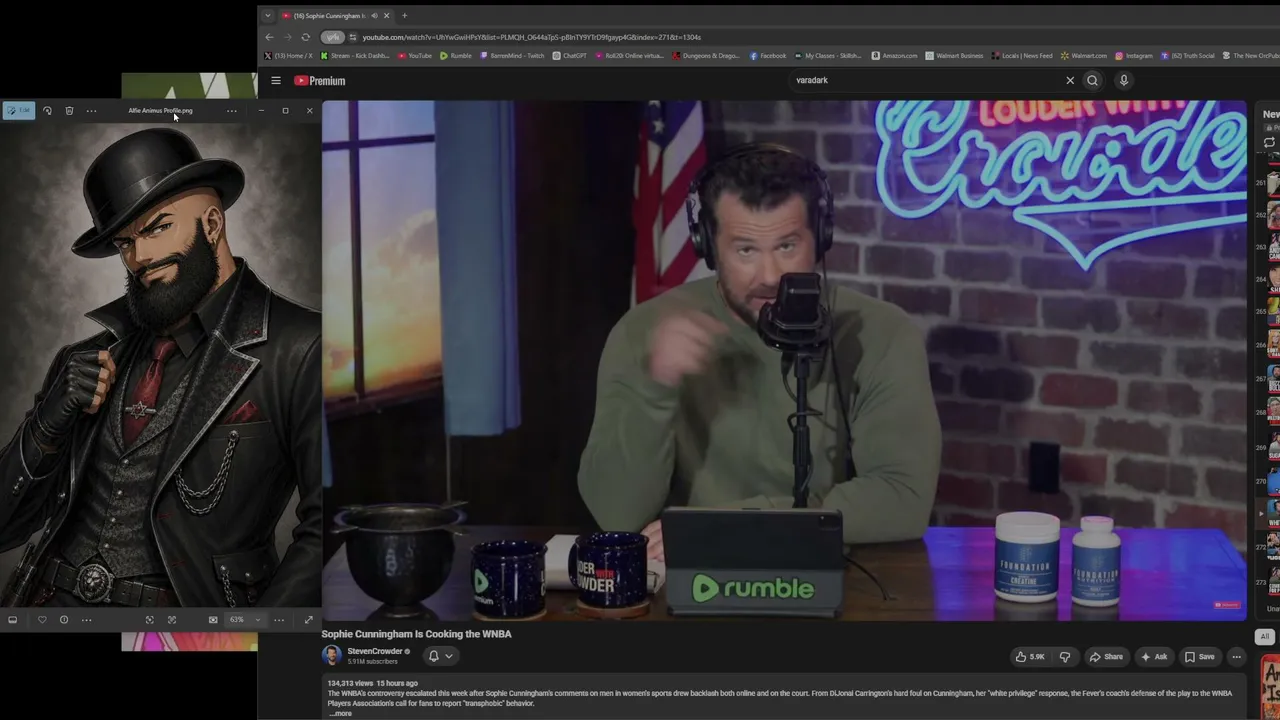Screen dimensions: 1280x720
Task: Open the YouTube bookmark
Action: (415, 56)
